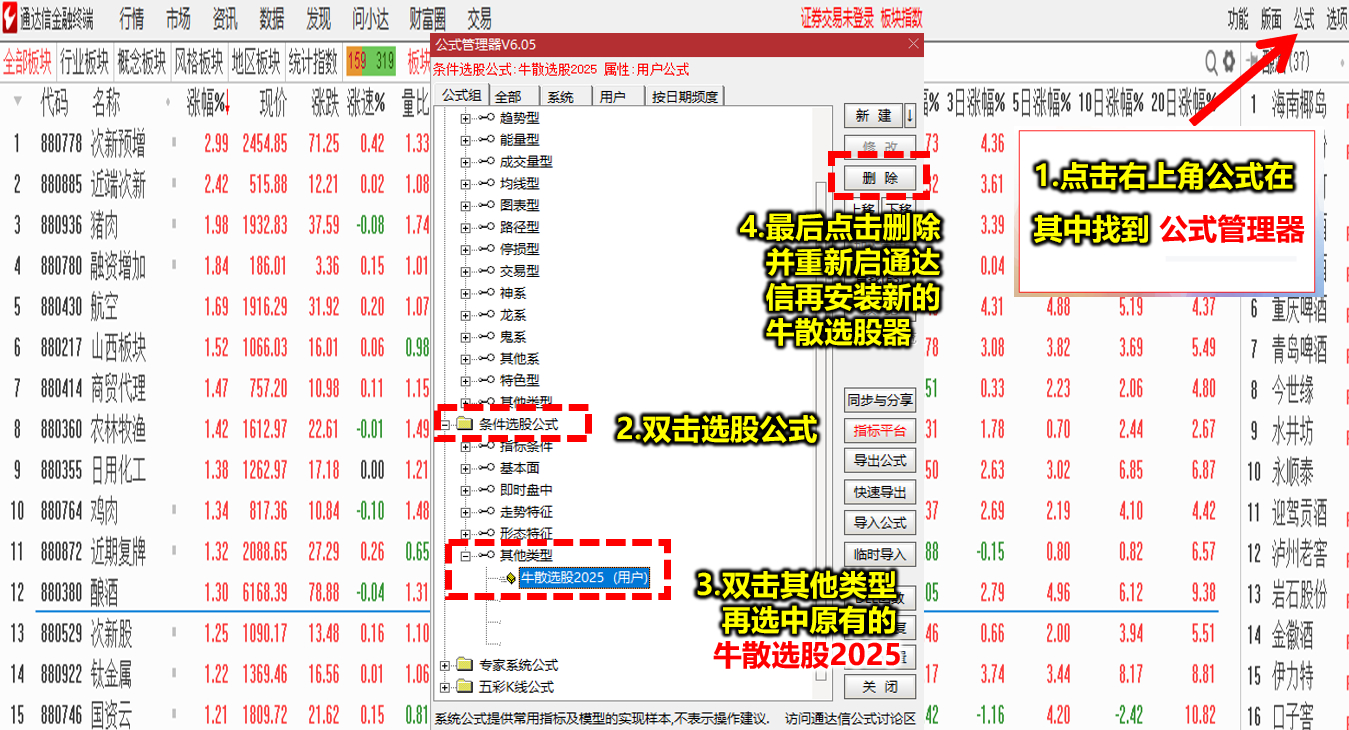Image resolution: width=1349 pixels, height=730 pixels.
Task: Select the 龙系 tree item
Action: (x=513, y=315)
